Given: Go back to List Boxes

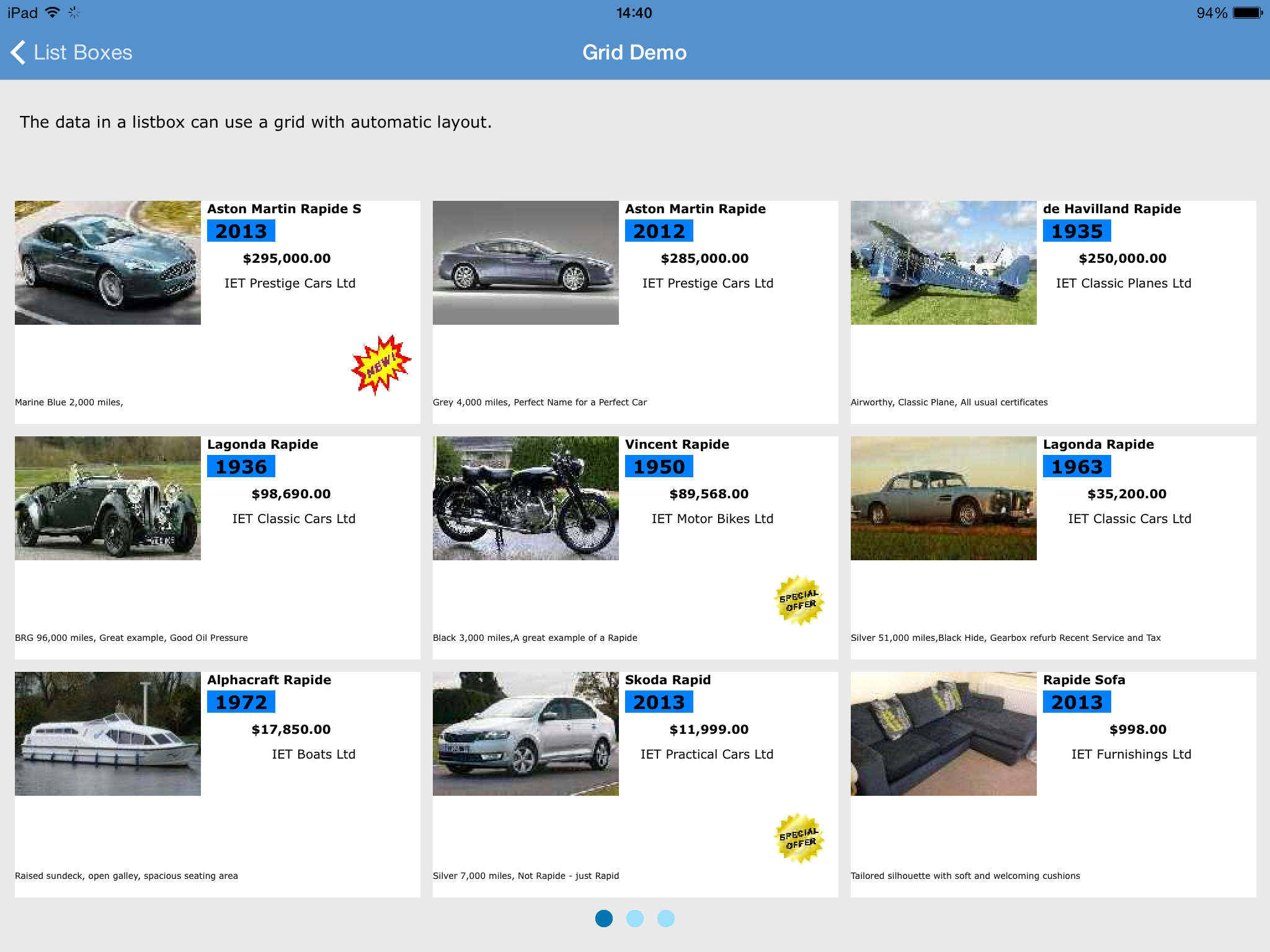Looking at the screenshot, I should pyautogui.click(x=82, y=53).
